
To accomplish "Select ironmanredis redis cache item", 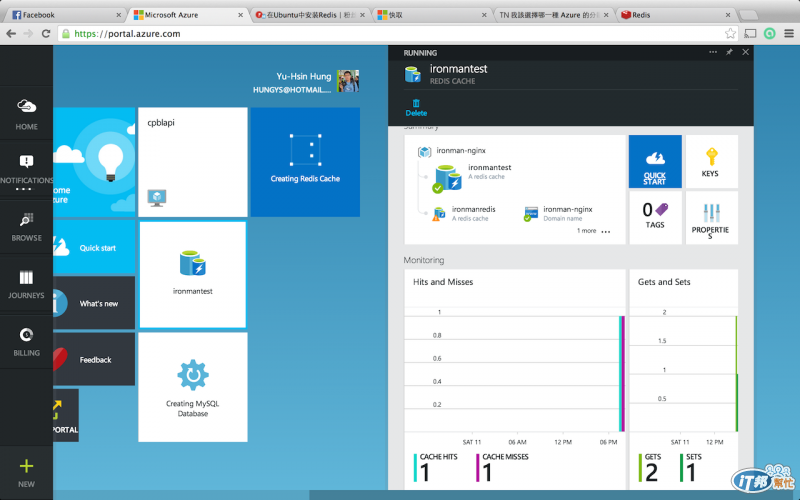I will (x=463, y=213).
